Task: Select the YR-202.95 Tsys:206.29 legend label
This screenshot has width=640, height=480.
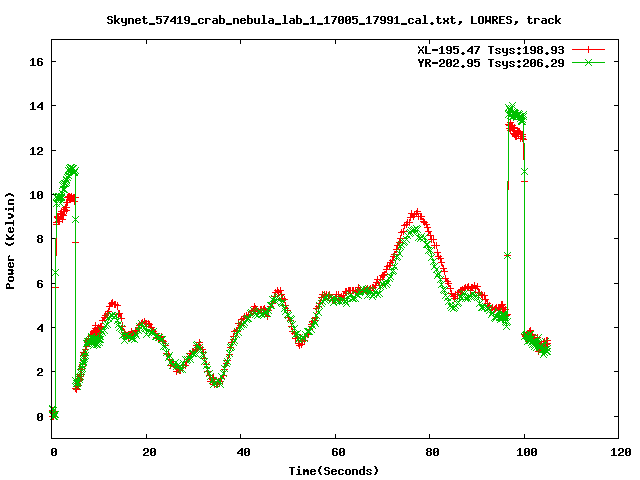Action: pos(491,63)
